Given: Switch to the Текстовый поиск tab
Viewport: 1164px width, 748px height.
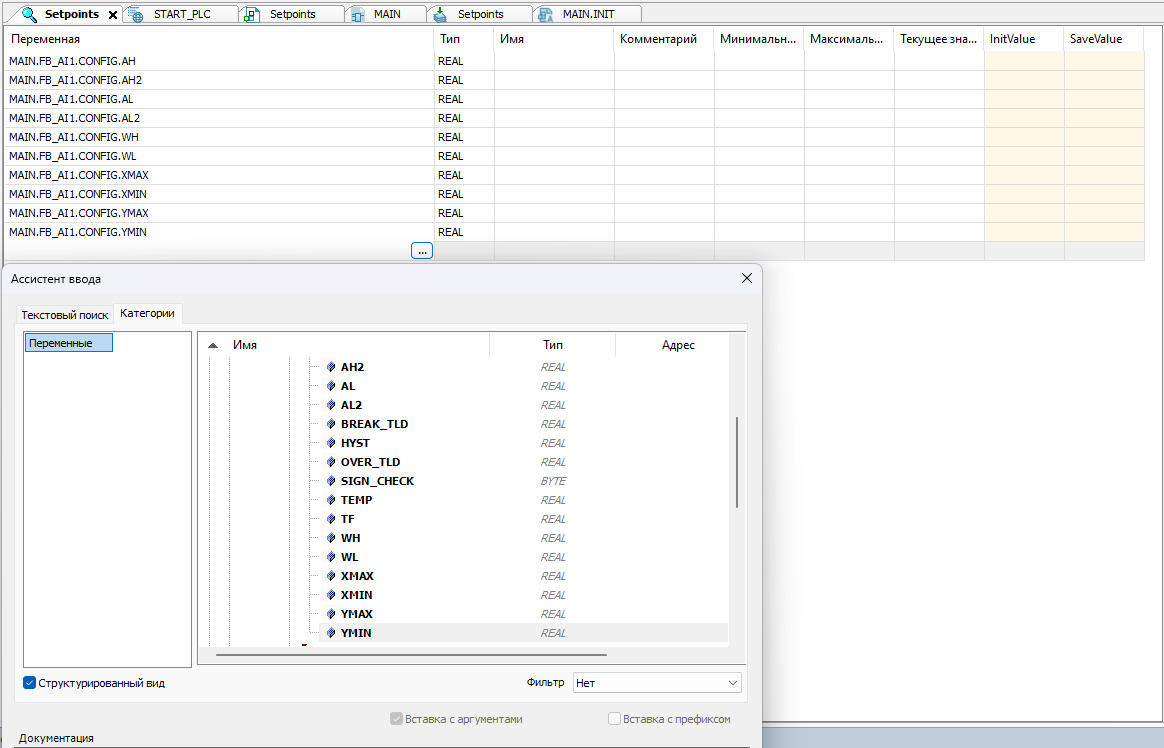Looking at the screenshot, I should pos(64,314).
